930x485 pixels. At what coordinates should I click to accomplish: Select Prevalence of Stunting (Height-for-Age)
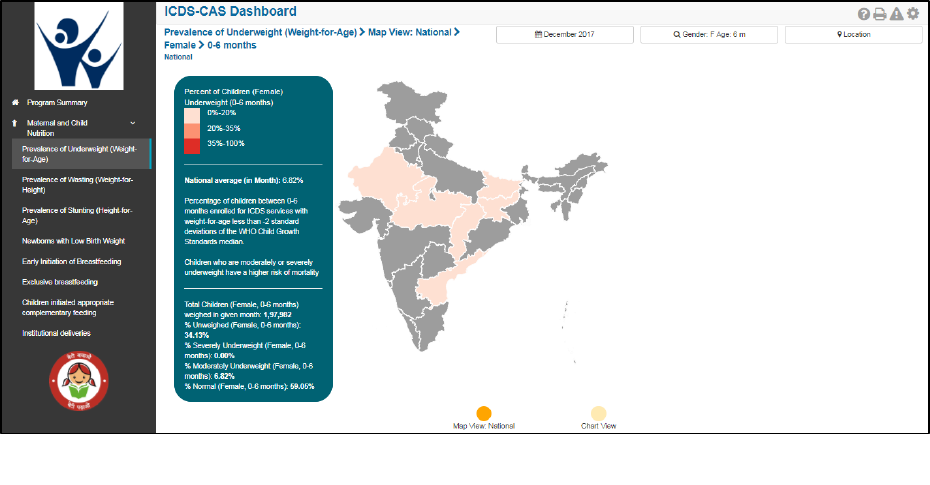point(77,215)
